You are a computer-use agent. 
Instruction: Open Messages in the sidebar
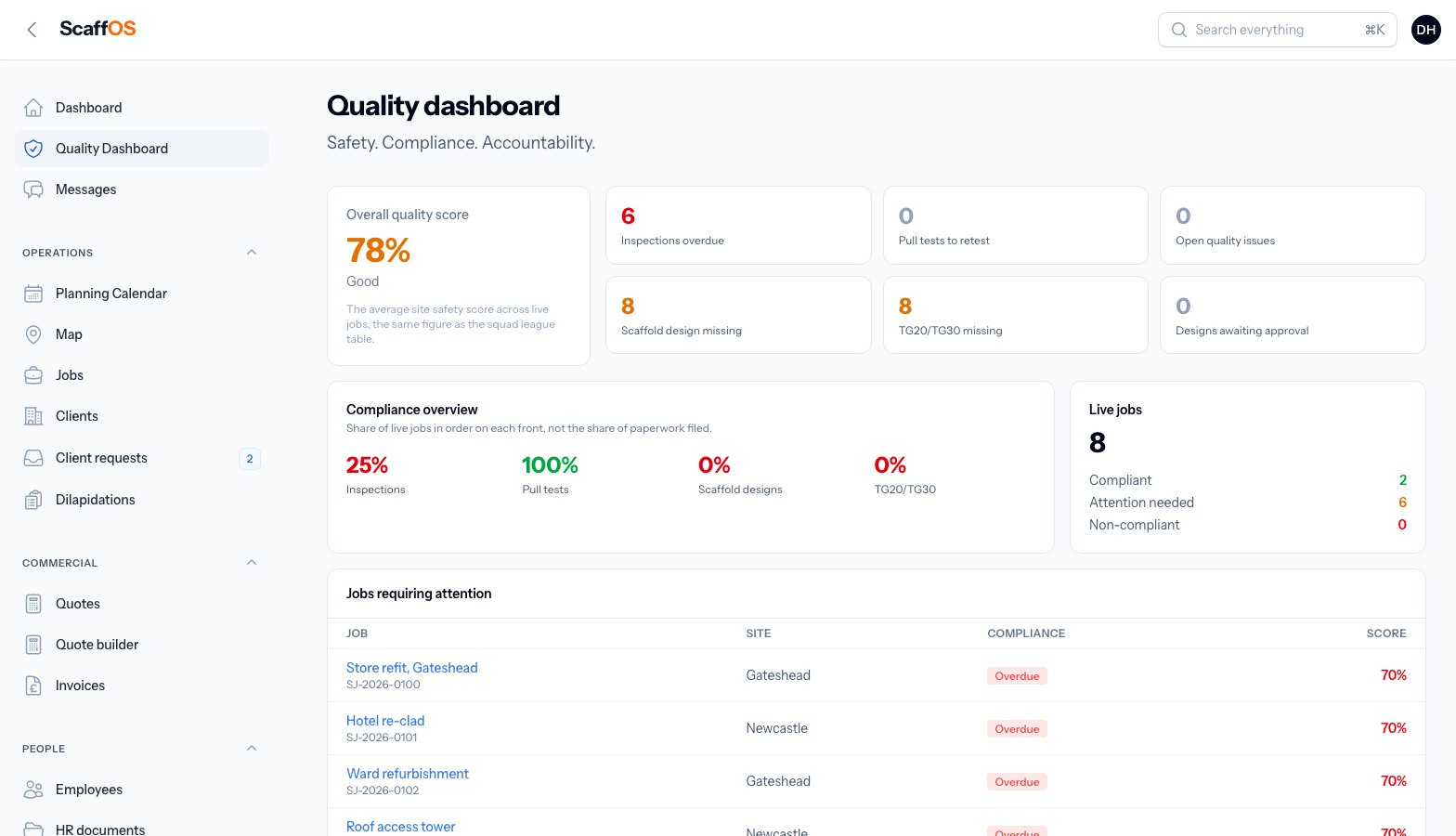[141, 189]
